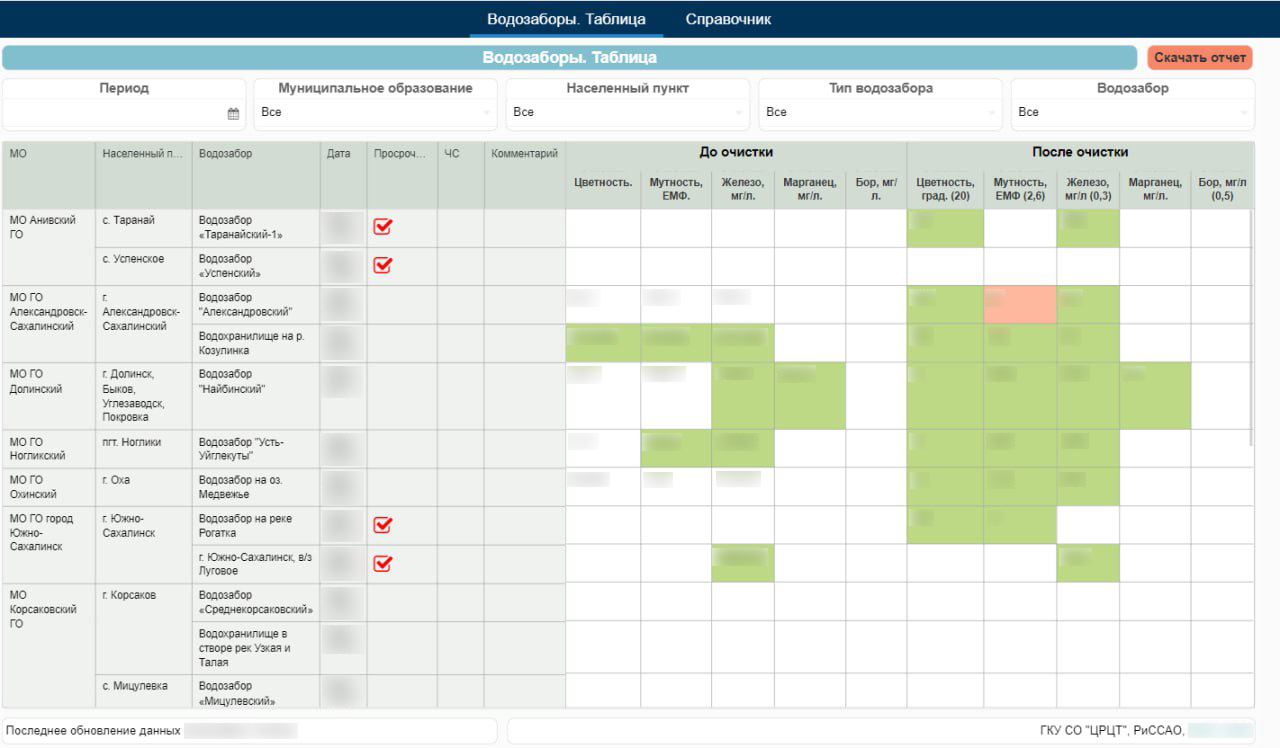The image size is (1280, 748).
Task: Click the После очистки group header
Action: coord(1080,153)
